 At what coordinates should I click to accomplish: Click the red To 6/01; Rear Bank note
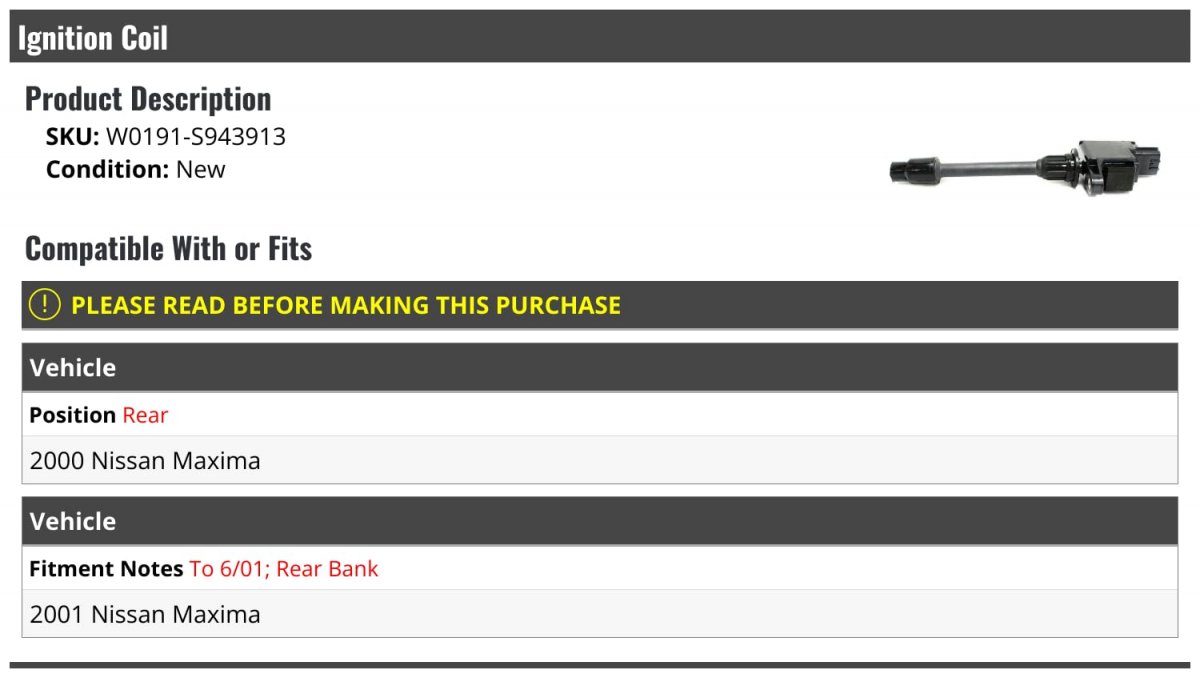284,569
